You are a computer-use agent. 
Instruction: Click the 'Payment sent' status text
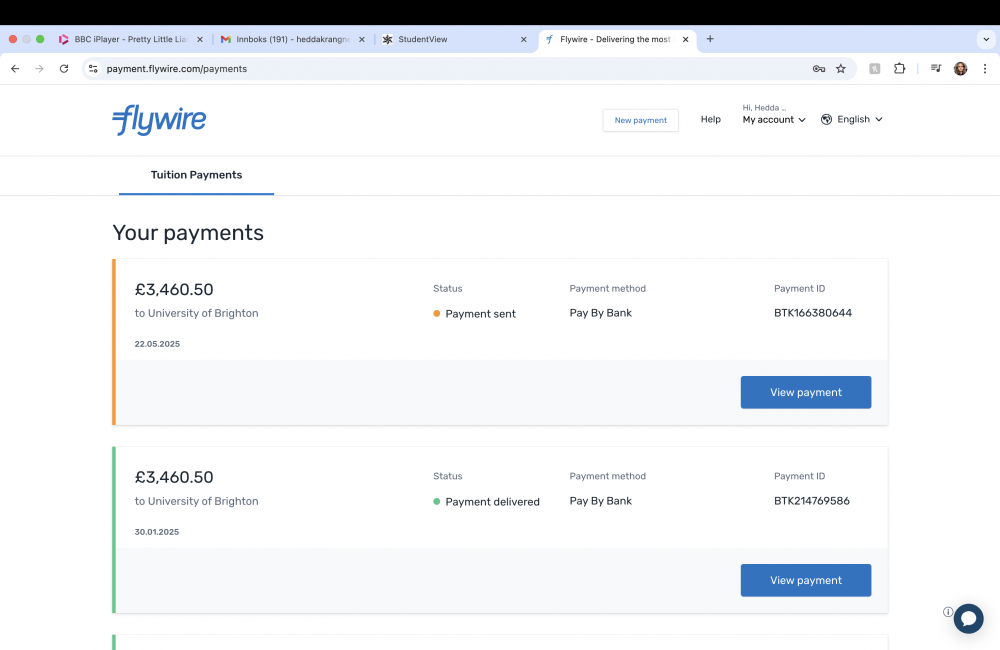[x=480, y=314]
